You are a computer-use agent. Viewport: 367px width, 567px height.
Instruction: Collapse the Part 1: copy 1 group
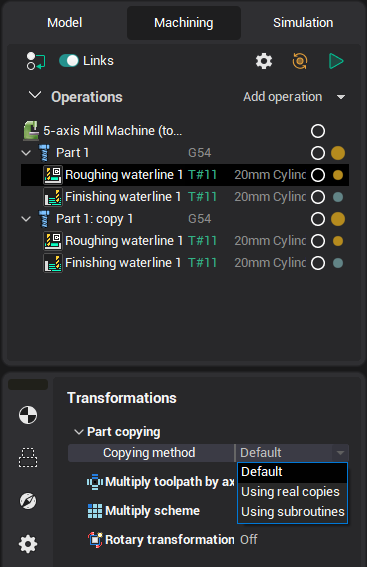[26, 219]
